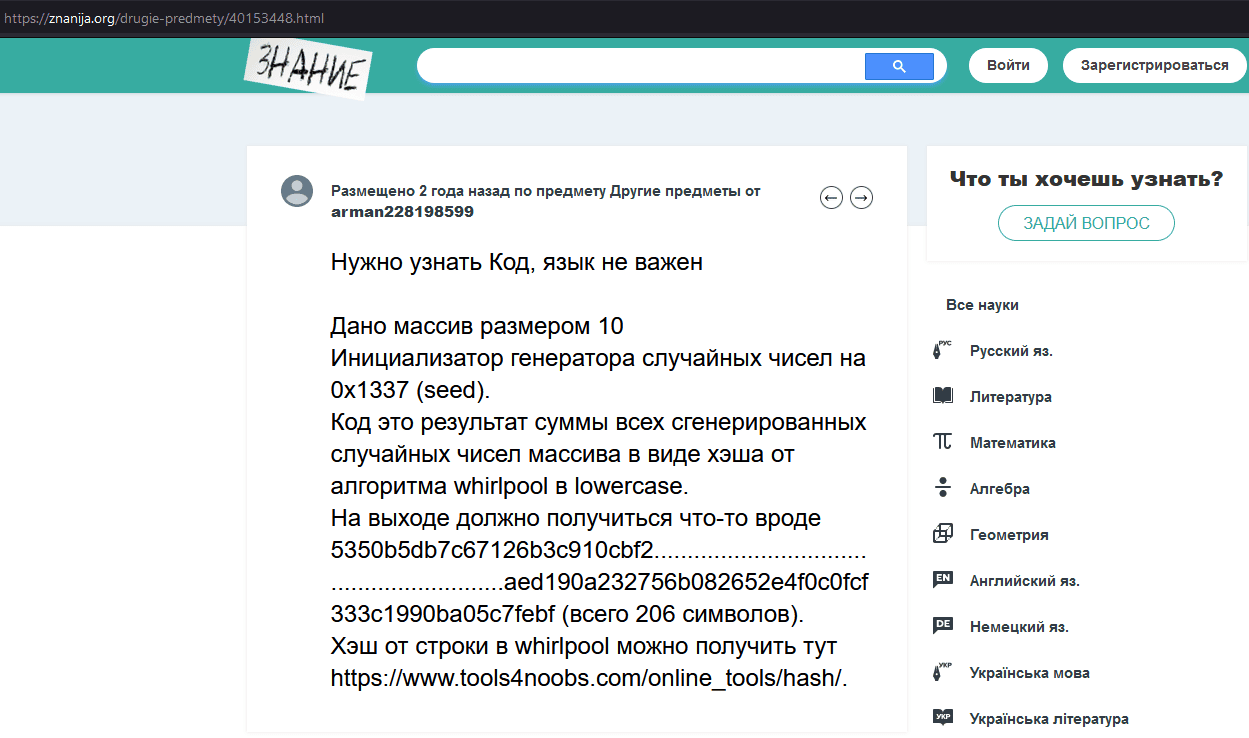Click the Английский яз. EN icon
Image resolution: width=1249 pixels, height=738 pixels.
(942, 580)
